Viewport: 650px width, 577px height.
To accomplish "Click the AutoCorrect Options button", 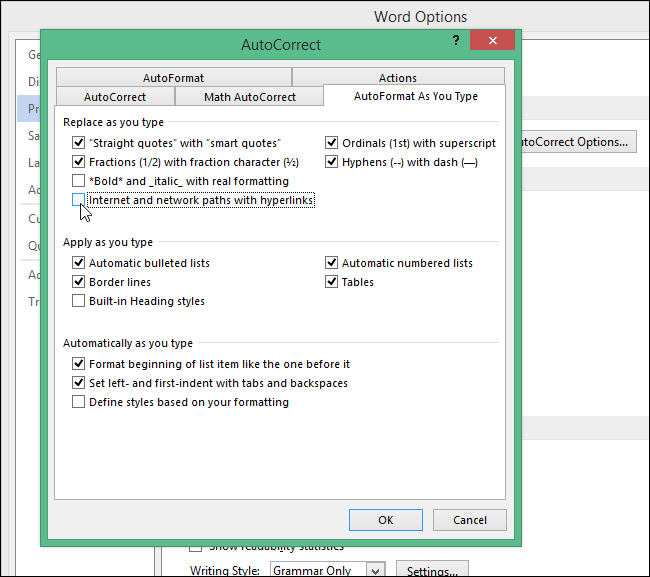I will (574, 142).
